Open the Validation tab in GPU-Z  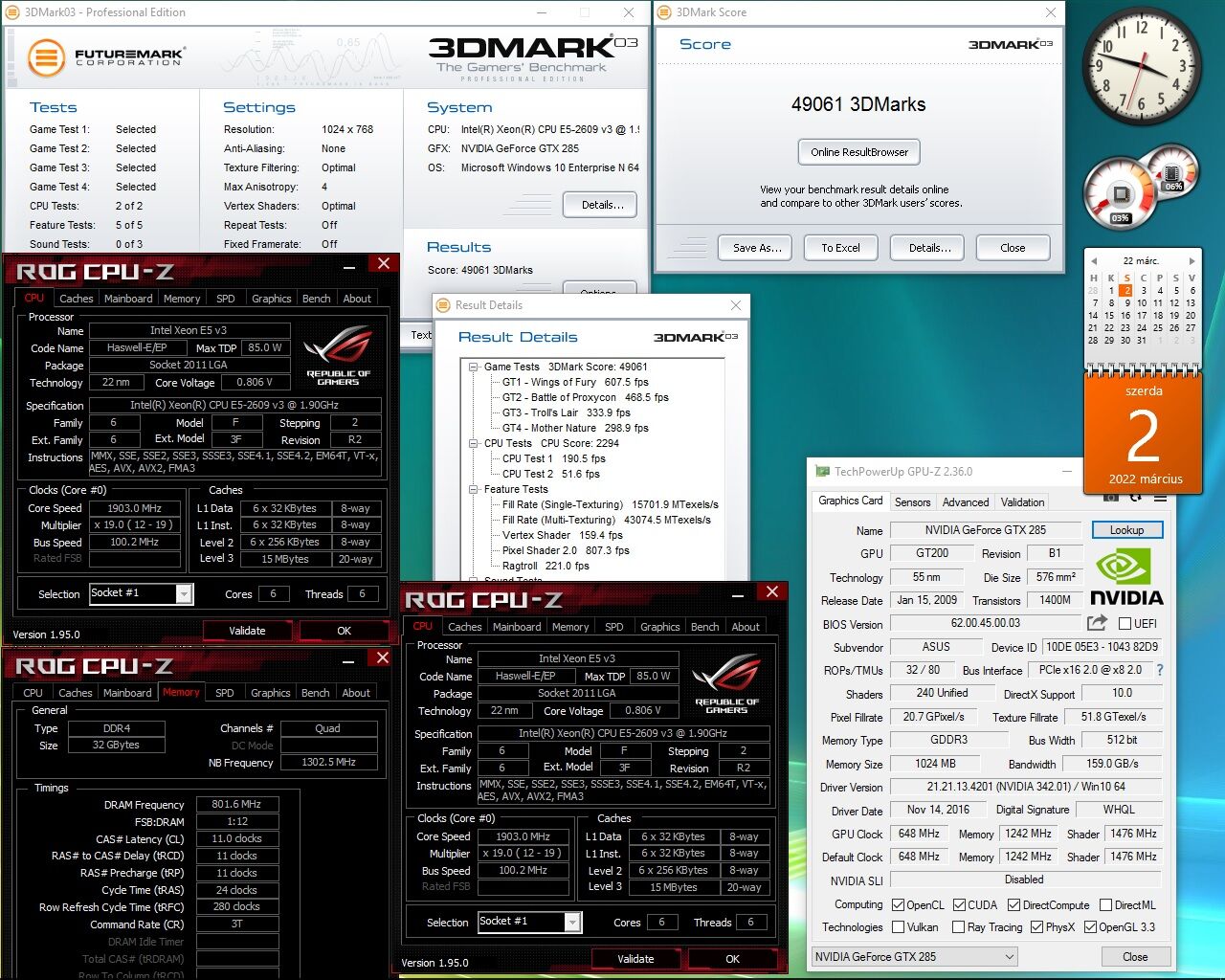(x=1022, y=502)
